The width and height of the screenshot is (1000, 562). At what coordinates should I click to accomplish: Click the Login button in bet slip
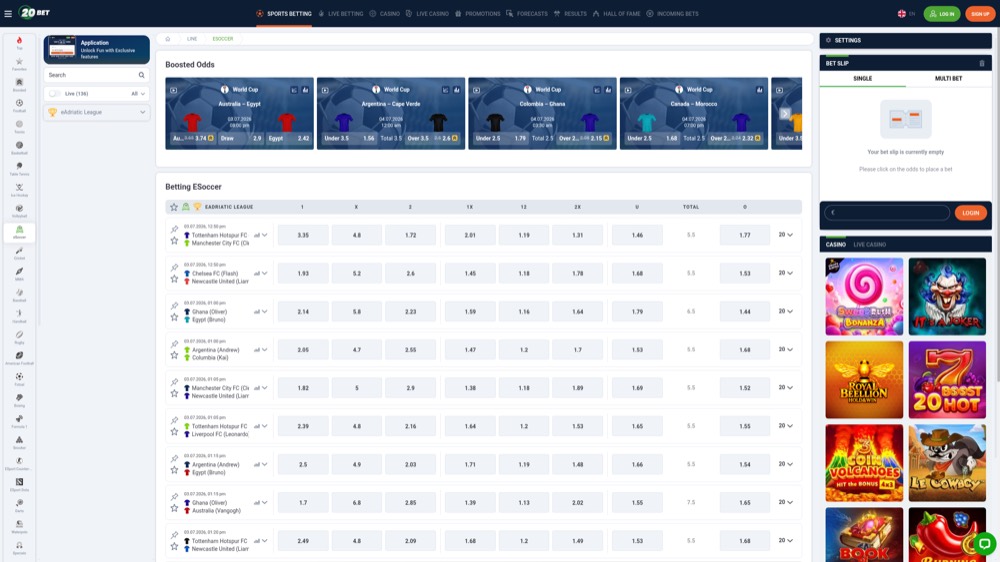click(971, 213)
